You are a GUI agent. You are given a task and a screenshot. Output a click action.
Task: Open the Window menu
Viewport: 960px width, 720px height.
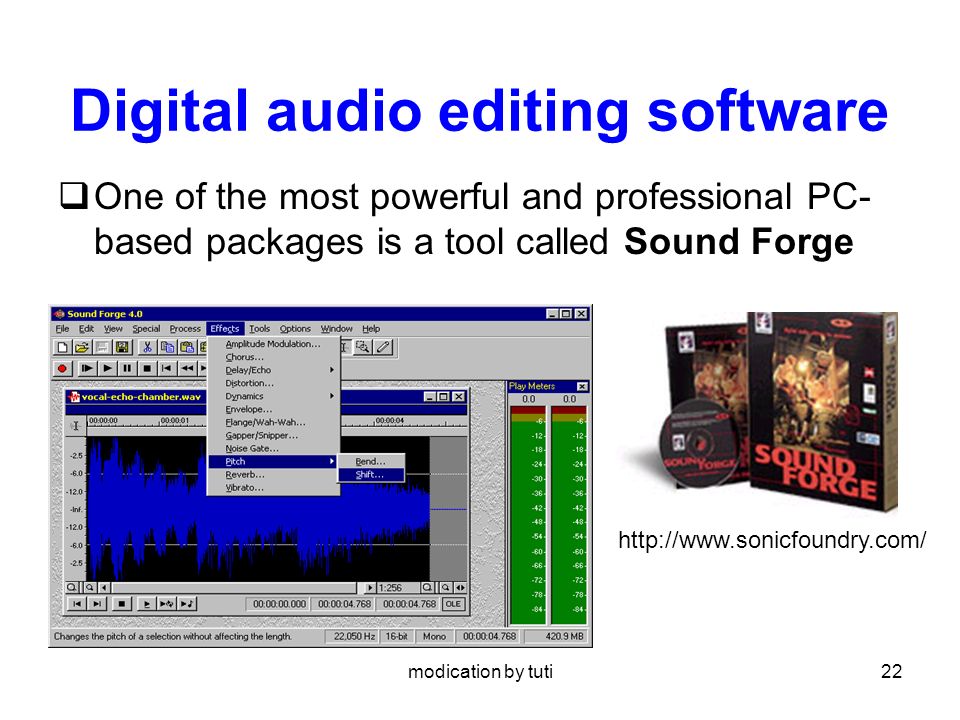pos(337,329)
